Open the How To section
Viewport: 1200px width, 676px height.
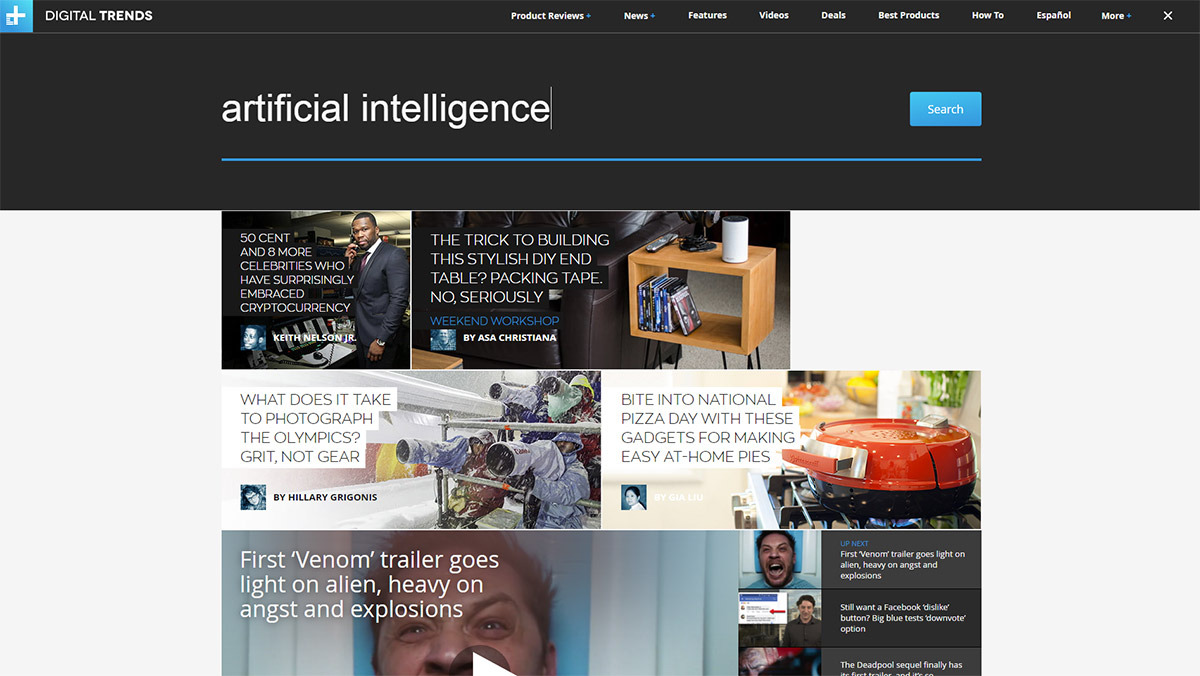pos(988,16)
